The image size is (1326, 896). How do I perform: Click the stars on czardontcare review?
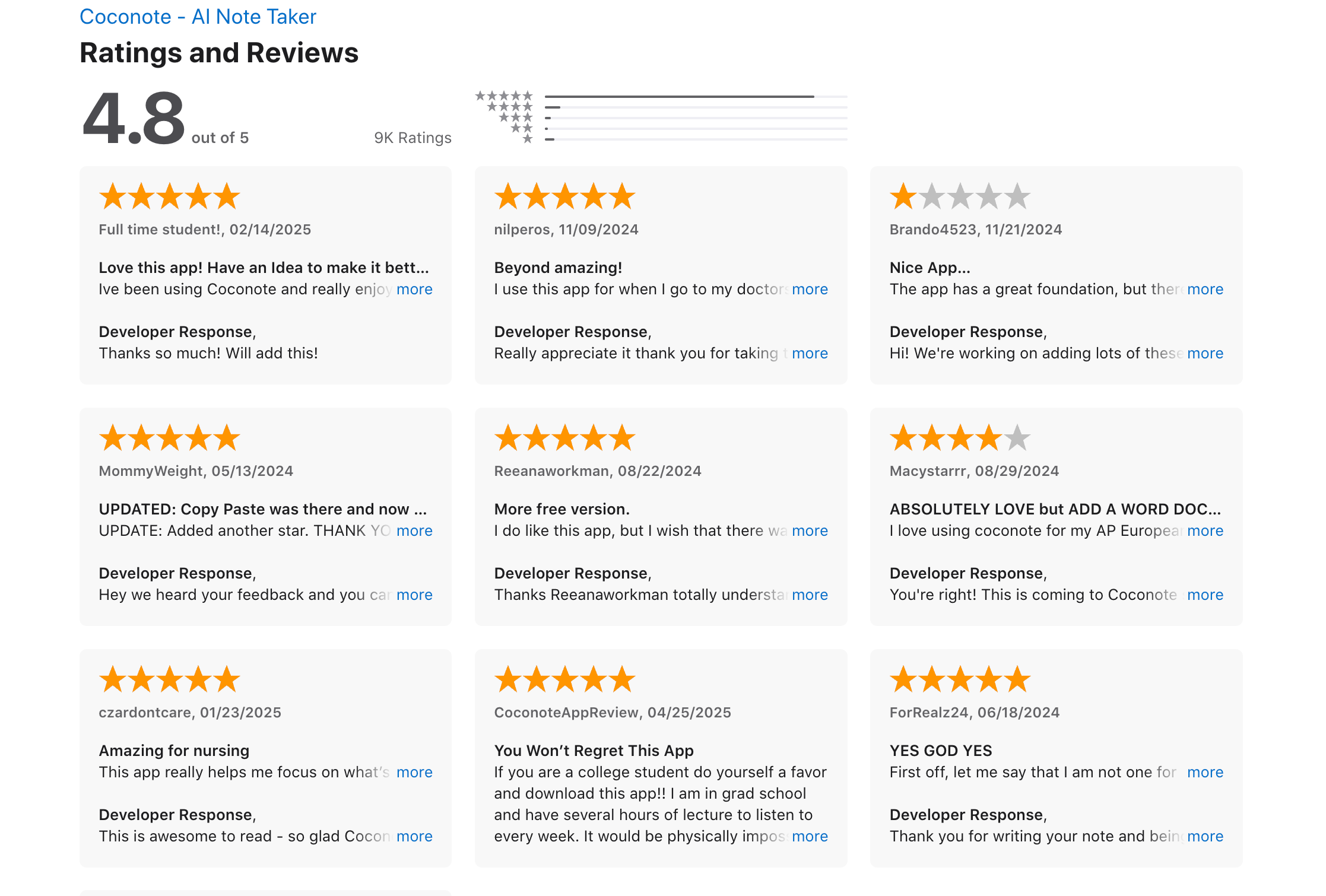pyautogui.click(x=169, y=679)
